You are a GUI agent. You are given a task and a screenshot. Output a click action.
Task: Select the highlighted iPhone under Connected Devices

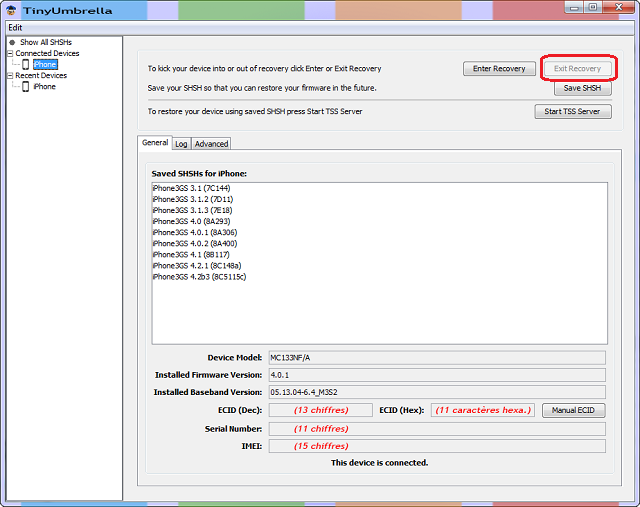click(45, 64)
